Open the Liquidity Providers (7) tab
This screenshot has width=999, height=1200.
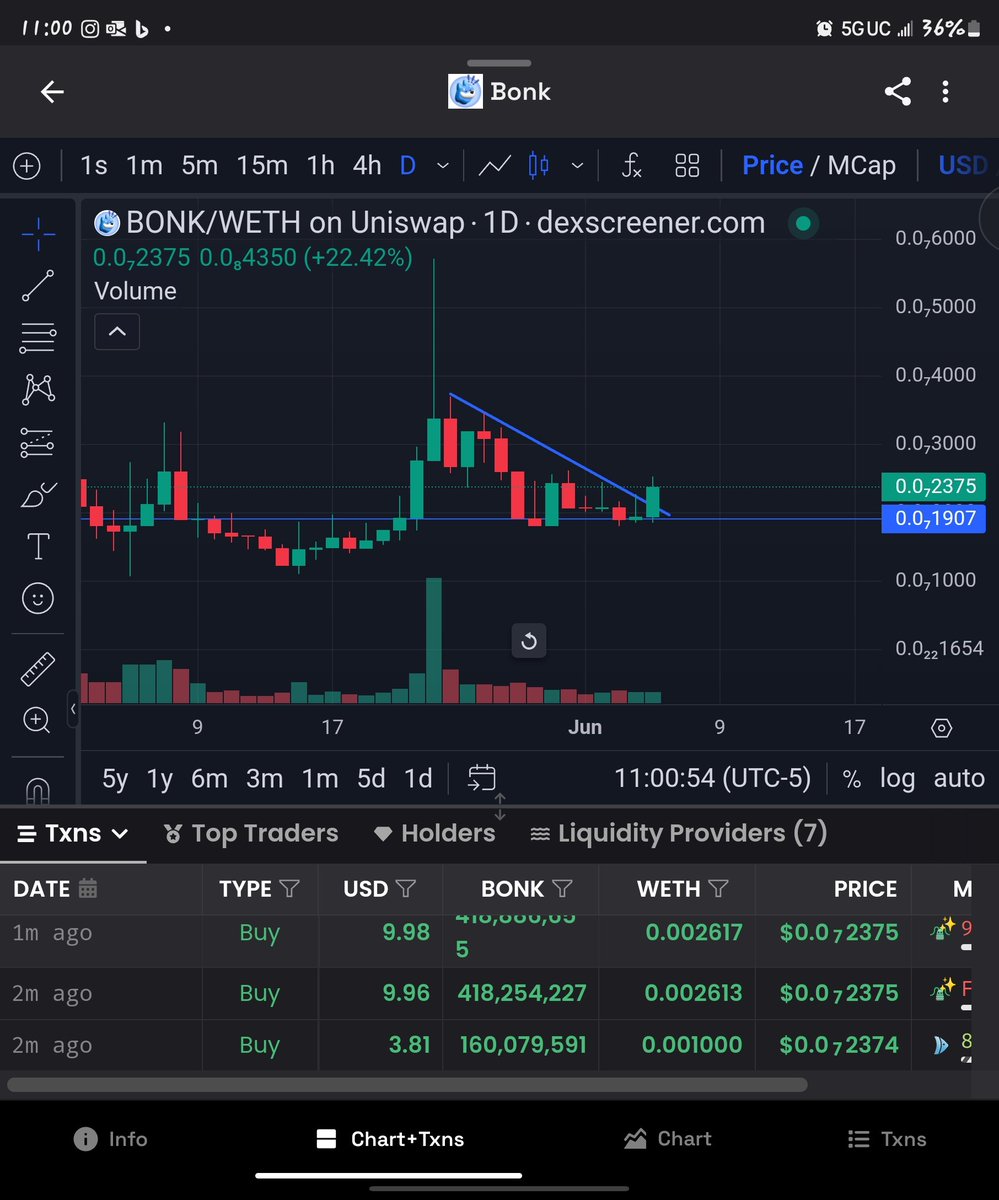click(678, 833)
